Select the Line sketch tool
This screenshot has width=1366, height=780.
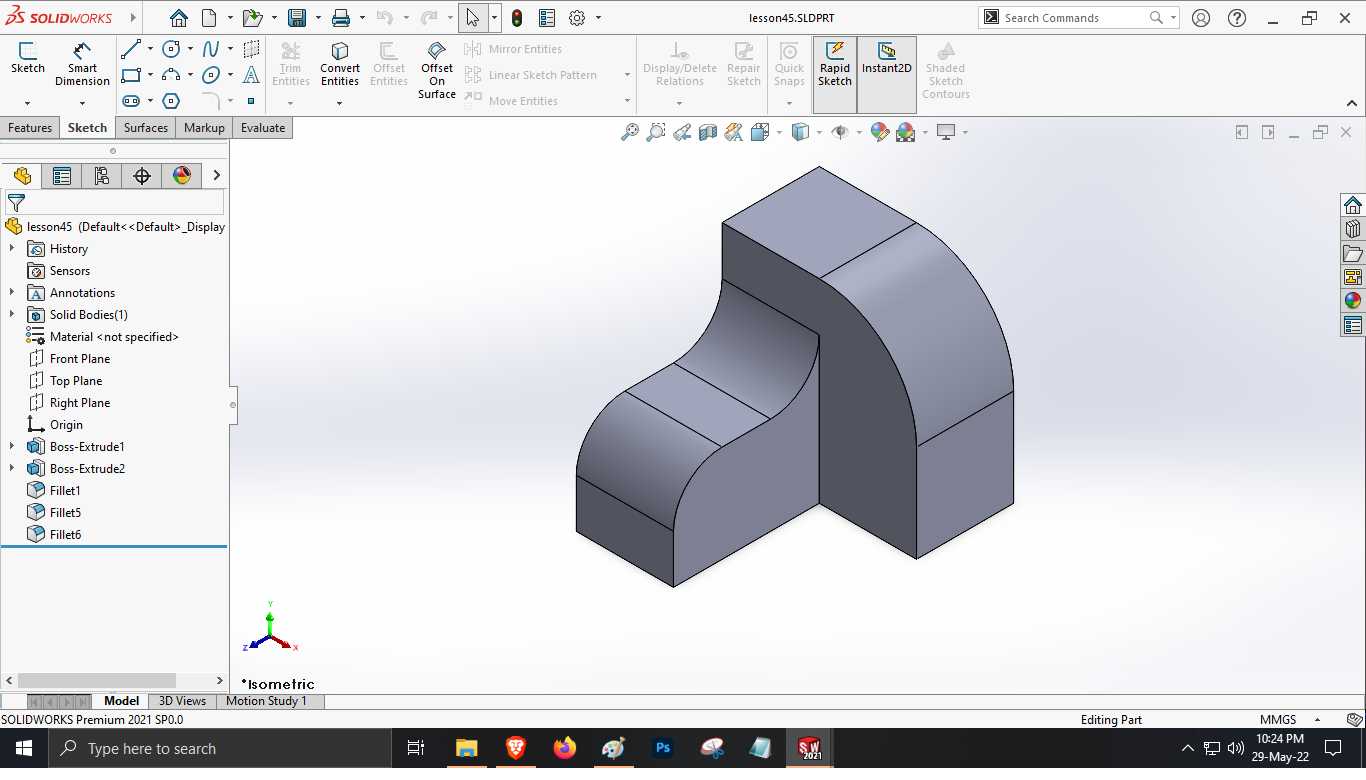coord(131,49)
